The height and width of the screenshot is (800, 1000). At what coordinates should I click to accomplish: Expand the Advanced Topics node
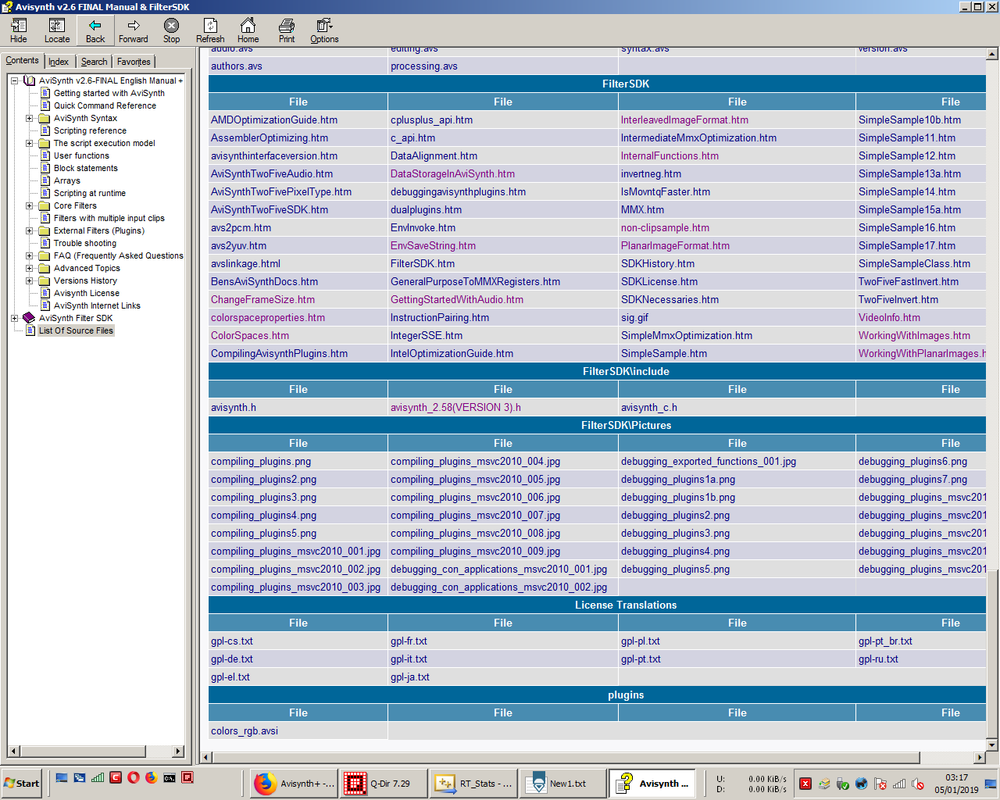(x=29, y=268)
